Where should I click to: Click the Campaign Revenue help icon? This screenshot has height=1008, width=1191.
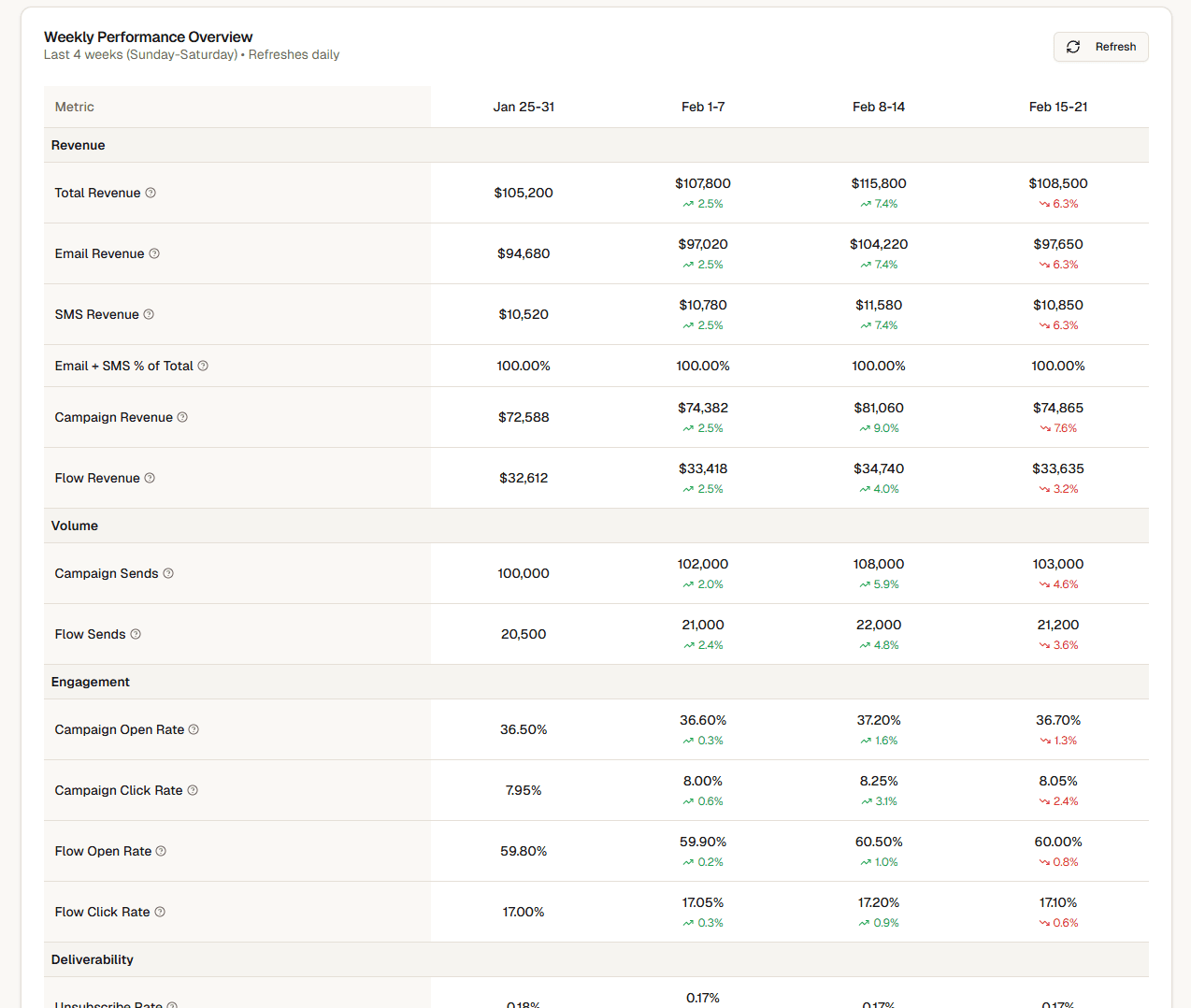182,417
